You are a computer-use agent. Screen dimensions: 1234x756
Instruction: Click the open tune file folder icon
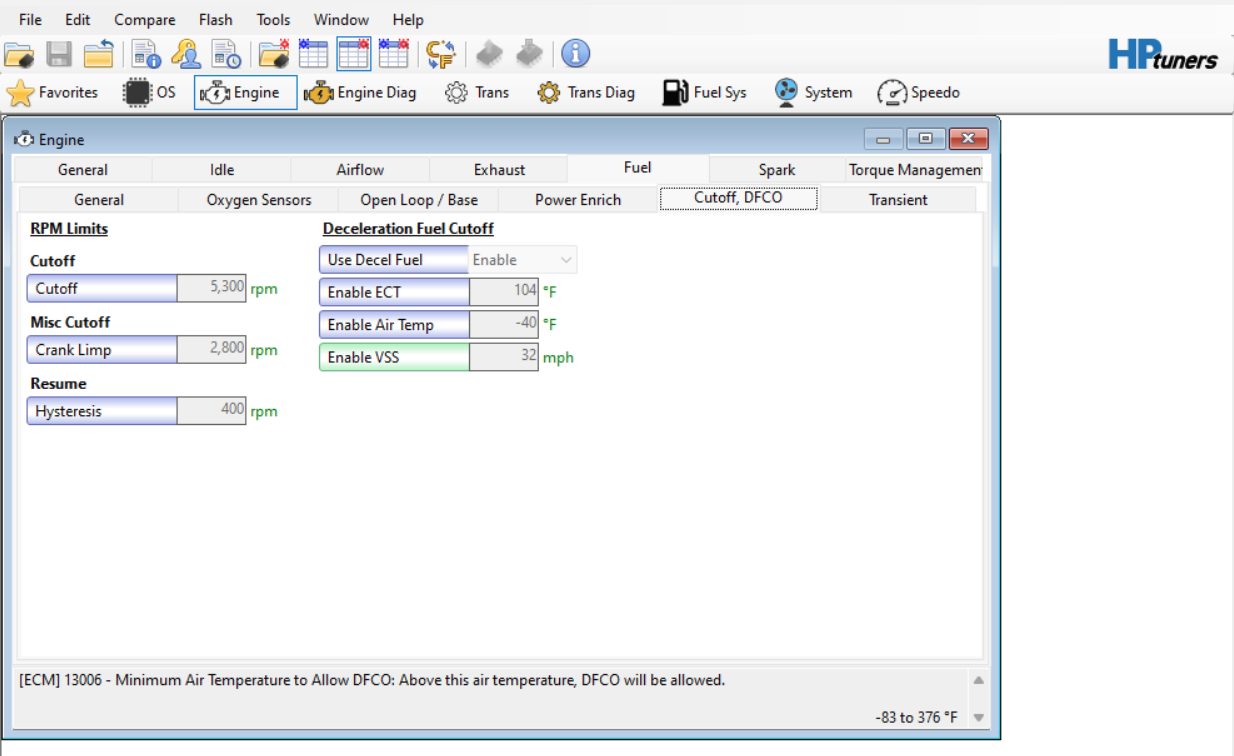[x=19, y=55]
